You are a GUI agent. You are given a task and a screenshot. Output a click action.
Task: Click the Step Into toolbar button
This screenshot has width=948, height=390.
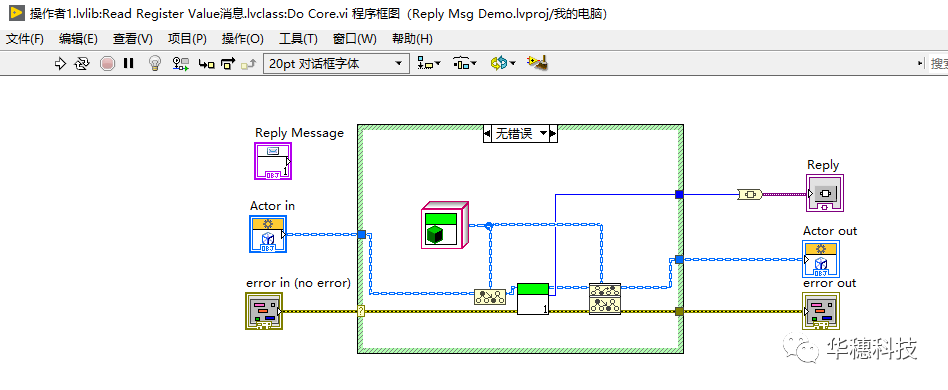[x=207, y=63]
